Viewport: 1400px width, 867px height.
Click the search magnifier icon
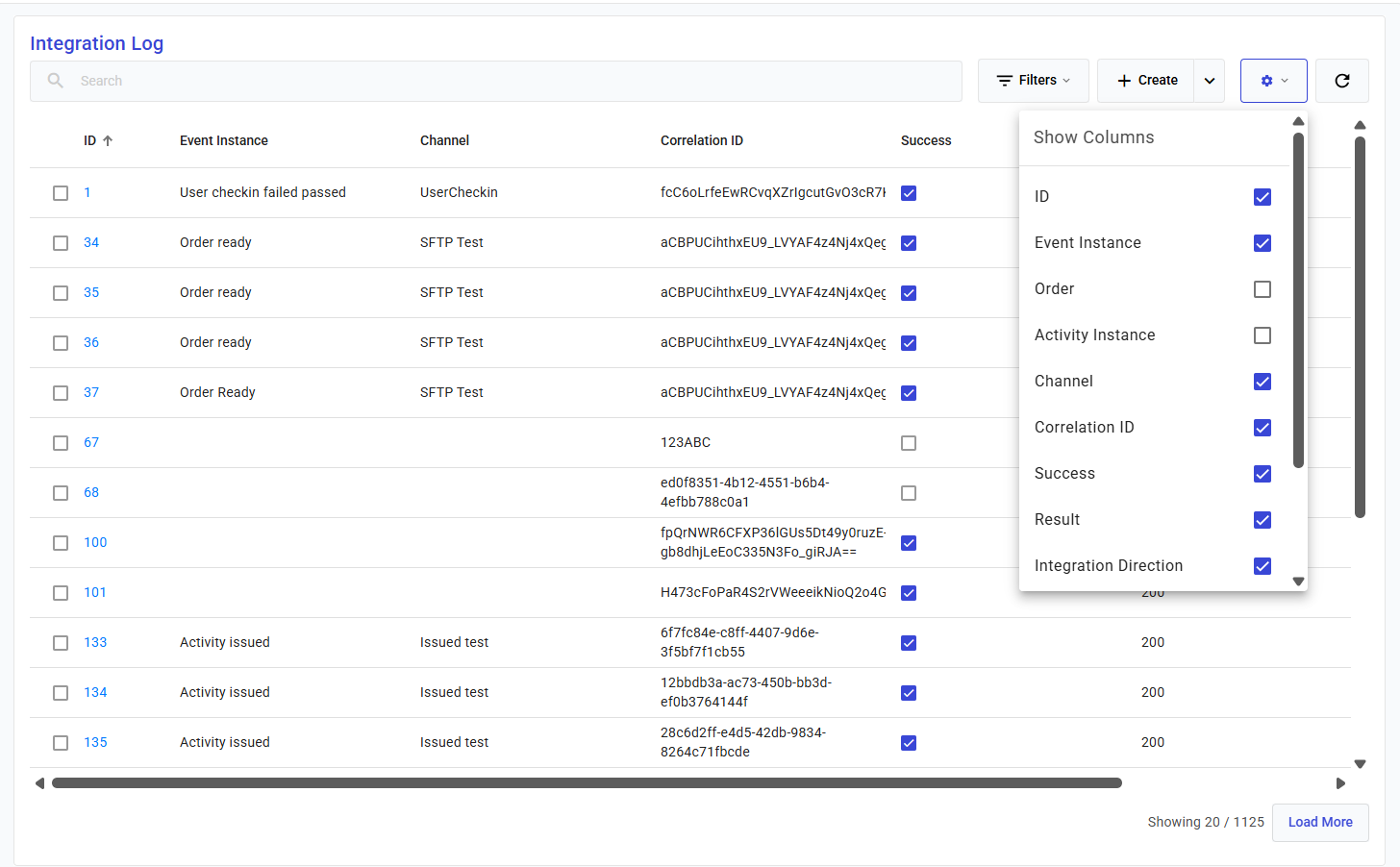click(56, 81)
